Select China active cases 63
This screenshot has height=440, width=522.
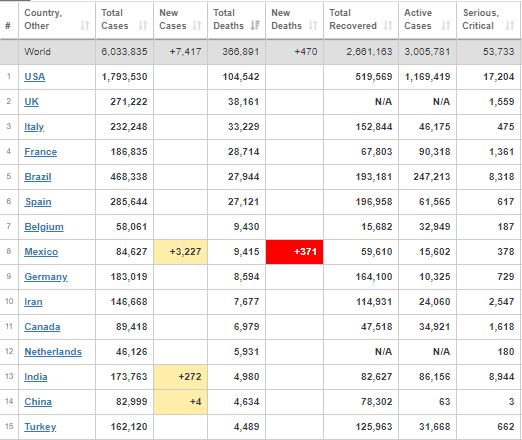tap(444, 402)
